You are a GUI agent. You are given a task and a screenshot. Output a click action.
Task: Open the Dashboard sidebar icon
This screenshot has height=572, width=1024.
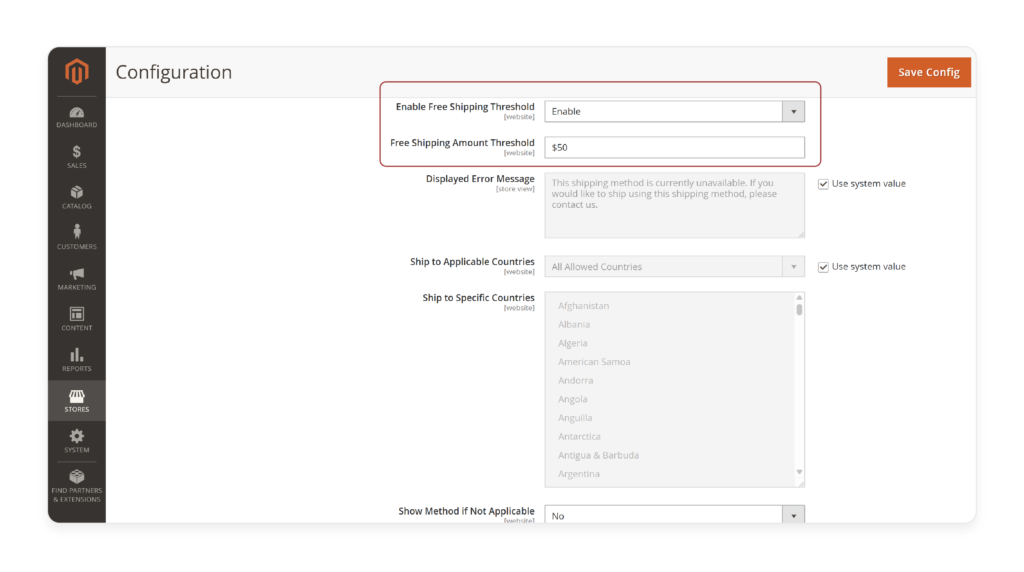coord(77,113)
